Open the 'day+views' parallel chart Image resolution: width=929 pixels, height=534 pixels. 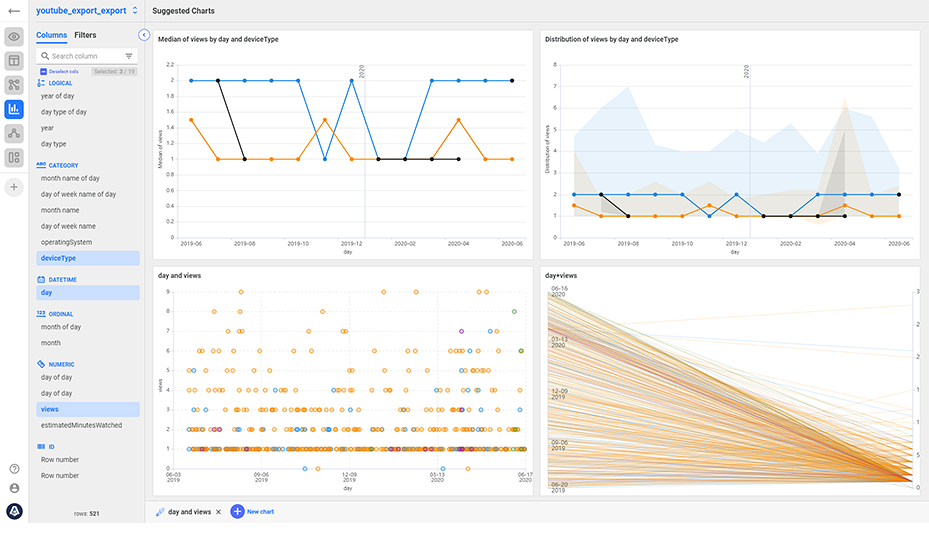click(730, 381)
